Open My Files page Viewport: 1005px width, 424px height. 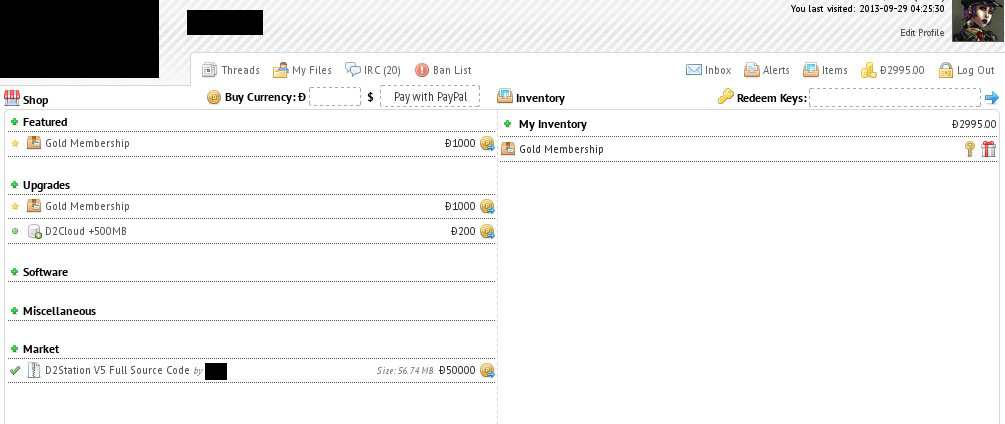click(x=312, y=70)
